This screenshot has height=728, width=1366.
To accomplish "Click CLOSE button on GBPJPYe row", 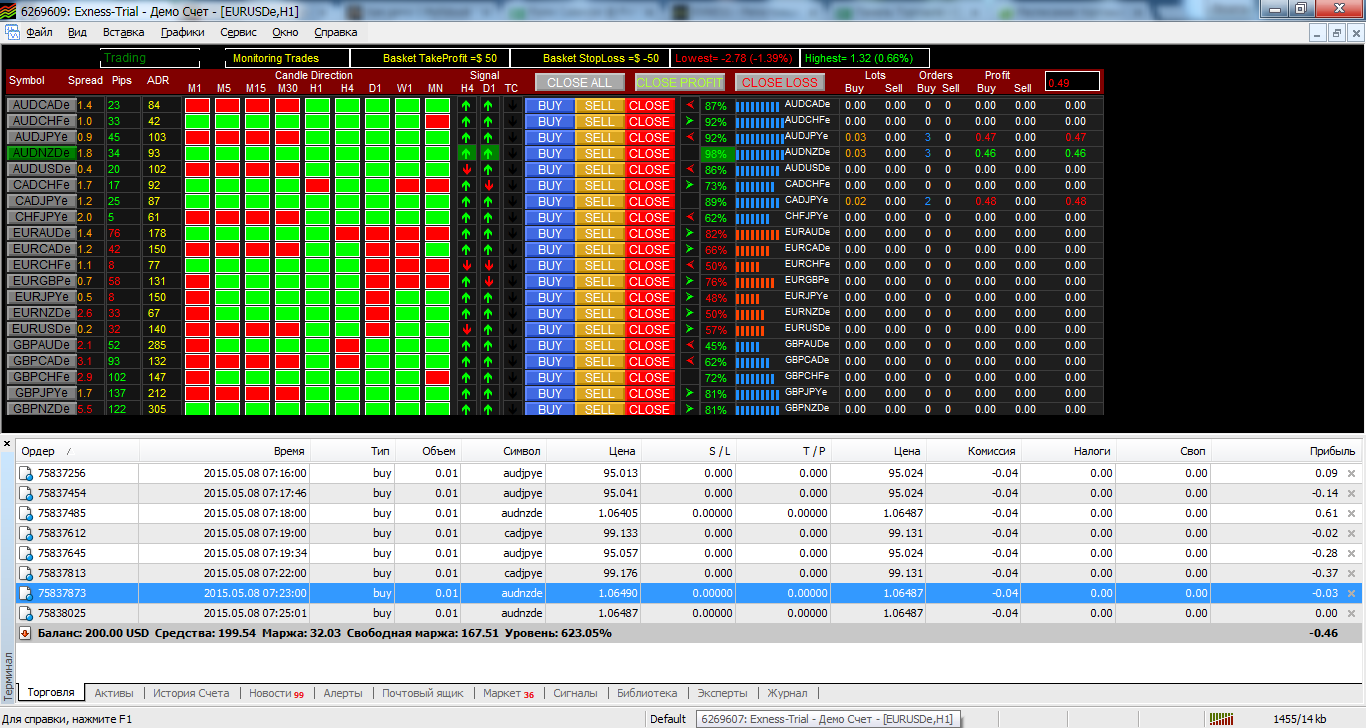I will click(x=650, y=393).
